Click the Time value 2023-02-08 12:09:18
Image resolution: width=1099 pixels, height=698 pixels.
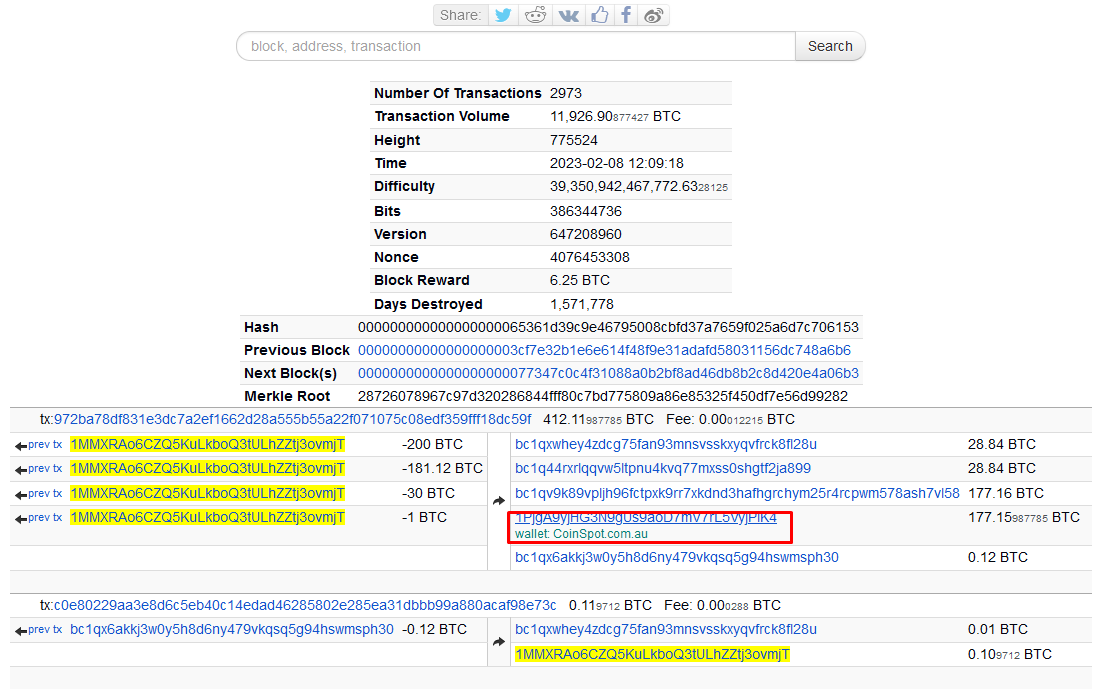[x=617, y=163]
